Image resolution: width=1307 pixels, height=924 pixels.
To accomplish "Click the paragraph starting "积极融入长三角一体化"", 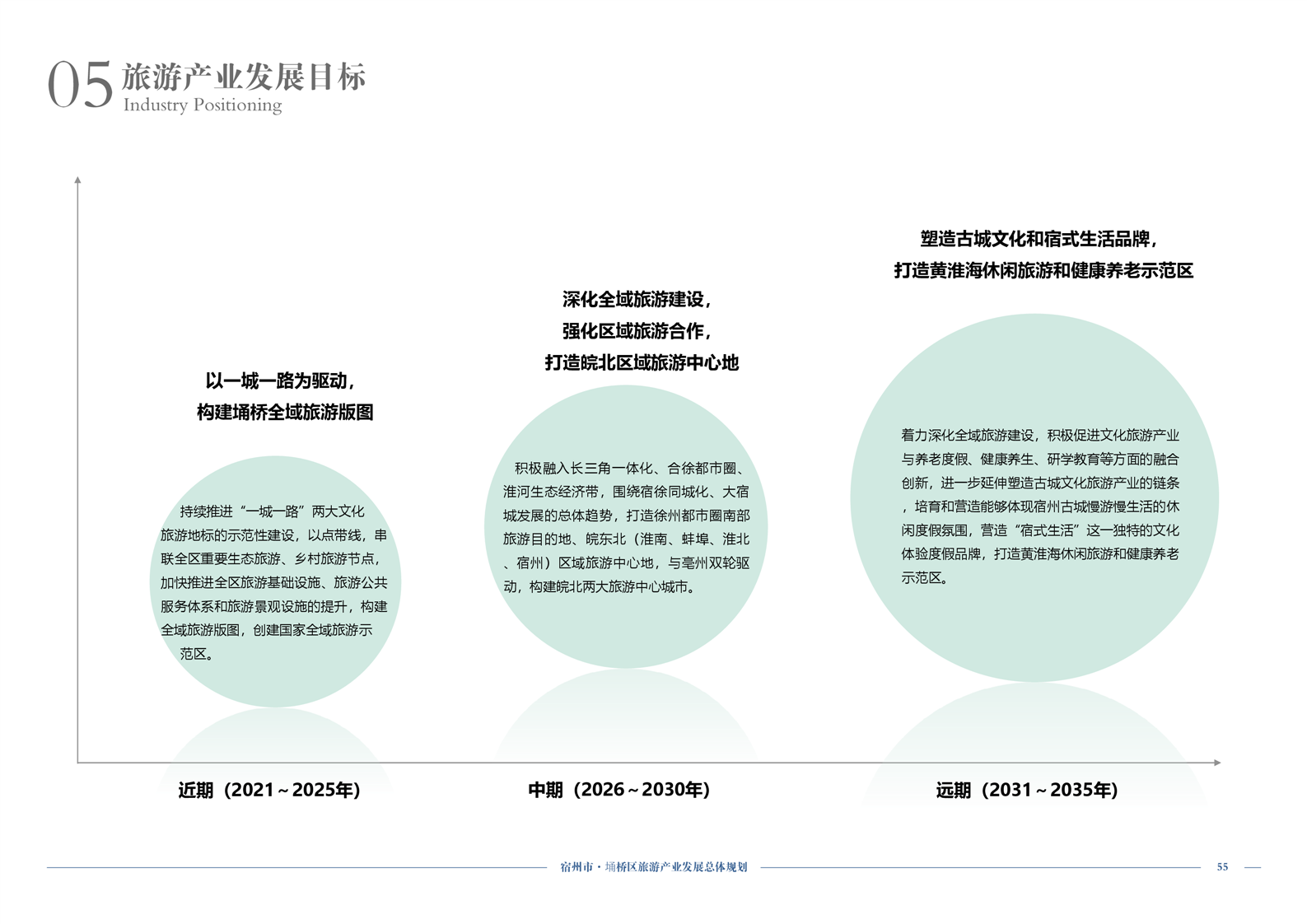I will [626, 527].
